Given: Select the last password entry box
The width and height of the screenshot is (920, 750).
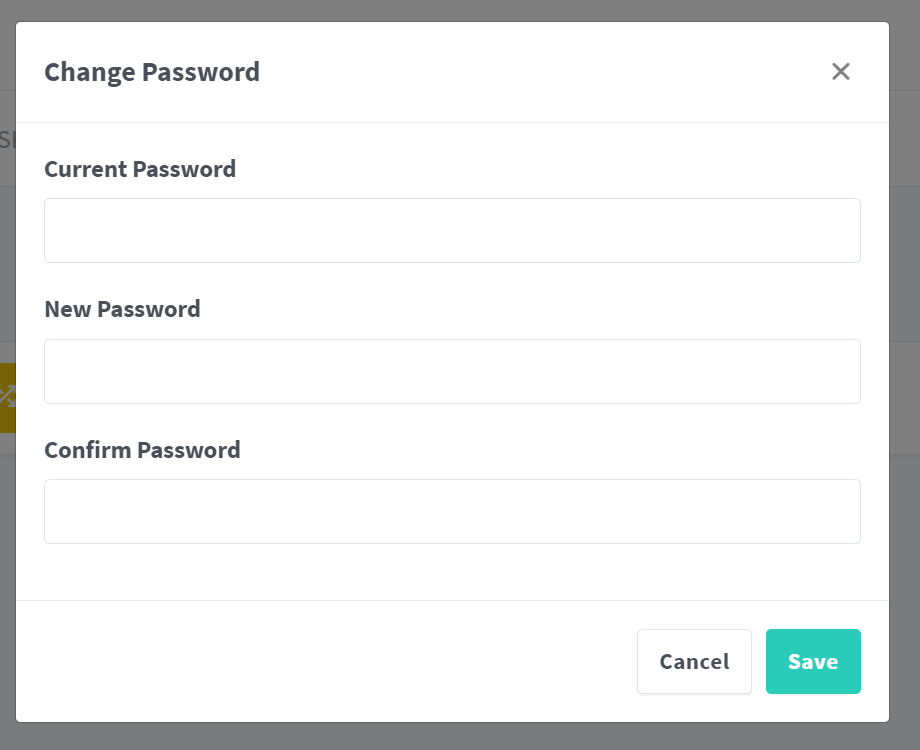Looking at the screenshot, I should (452, 511).
